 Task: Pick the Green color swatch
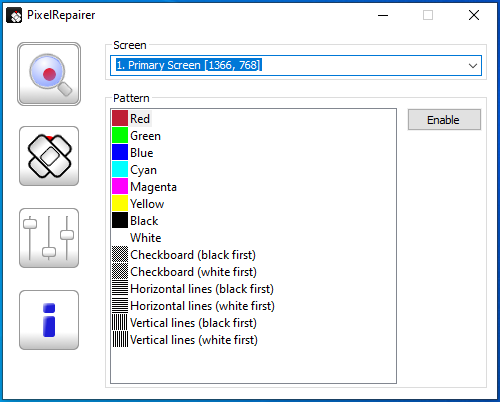pos(120,135)
